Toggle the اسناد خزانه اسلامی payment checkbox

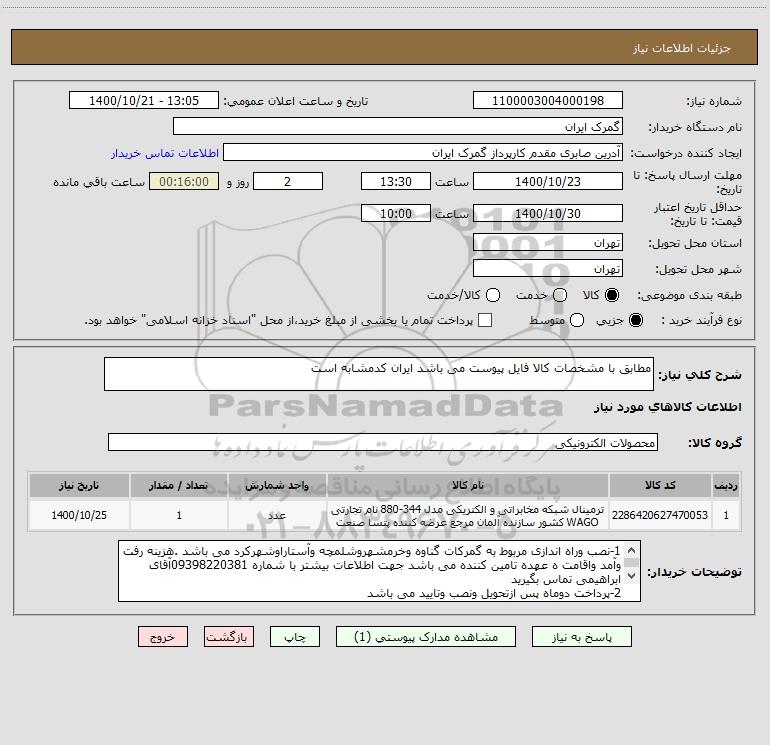click(x=485, y=320)
